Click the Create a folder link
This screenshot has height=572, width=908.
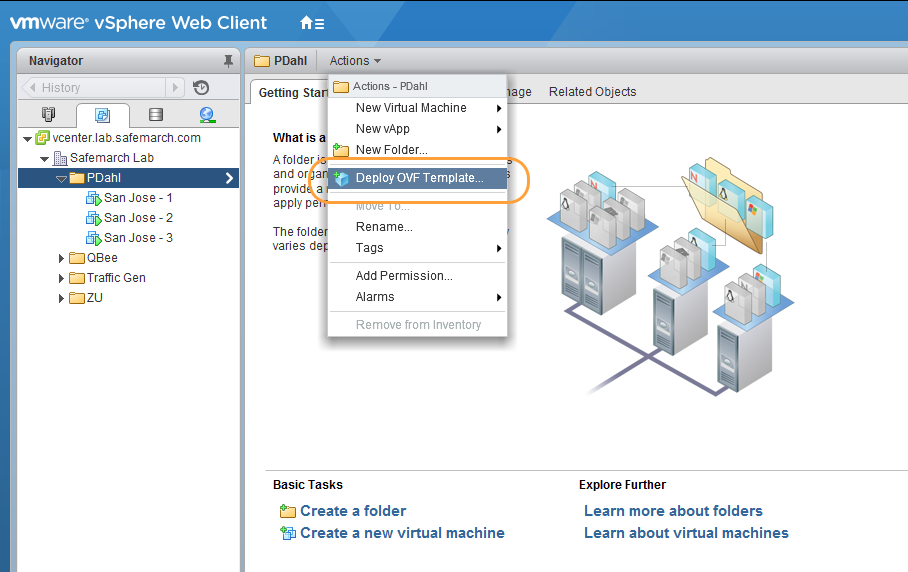pyautogui.click(x=353, y=511)
